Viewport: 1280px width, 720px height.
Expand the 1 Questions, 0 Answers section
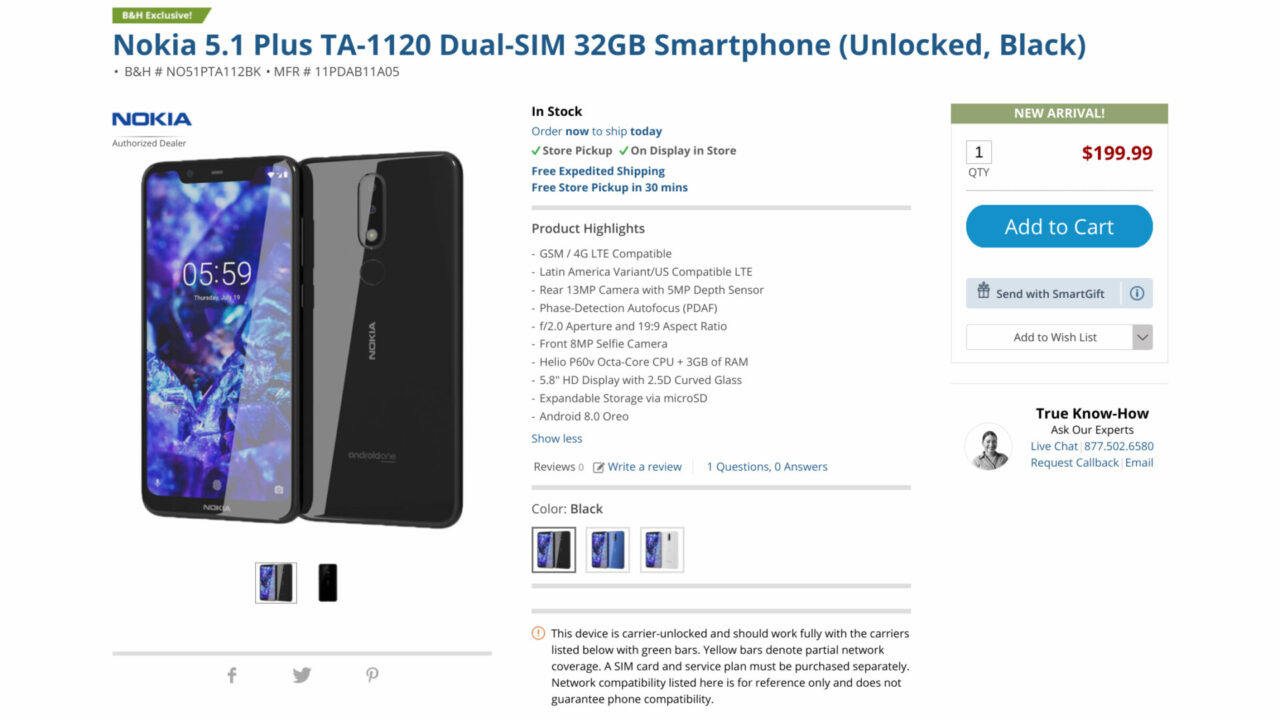766,466
